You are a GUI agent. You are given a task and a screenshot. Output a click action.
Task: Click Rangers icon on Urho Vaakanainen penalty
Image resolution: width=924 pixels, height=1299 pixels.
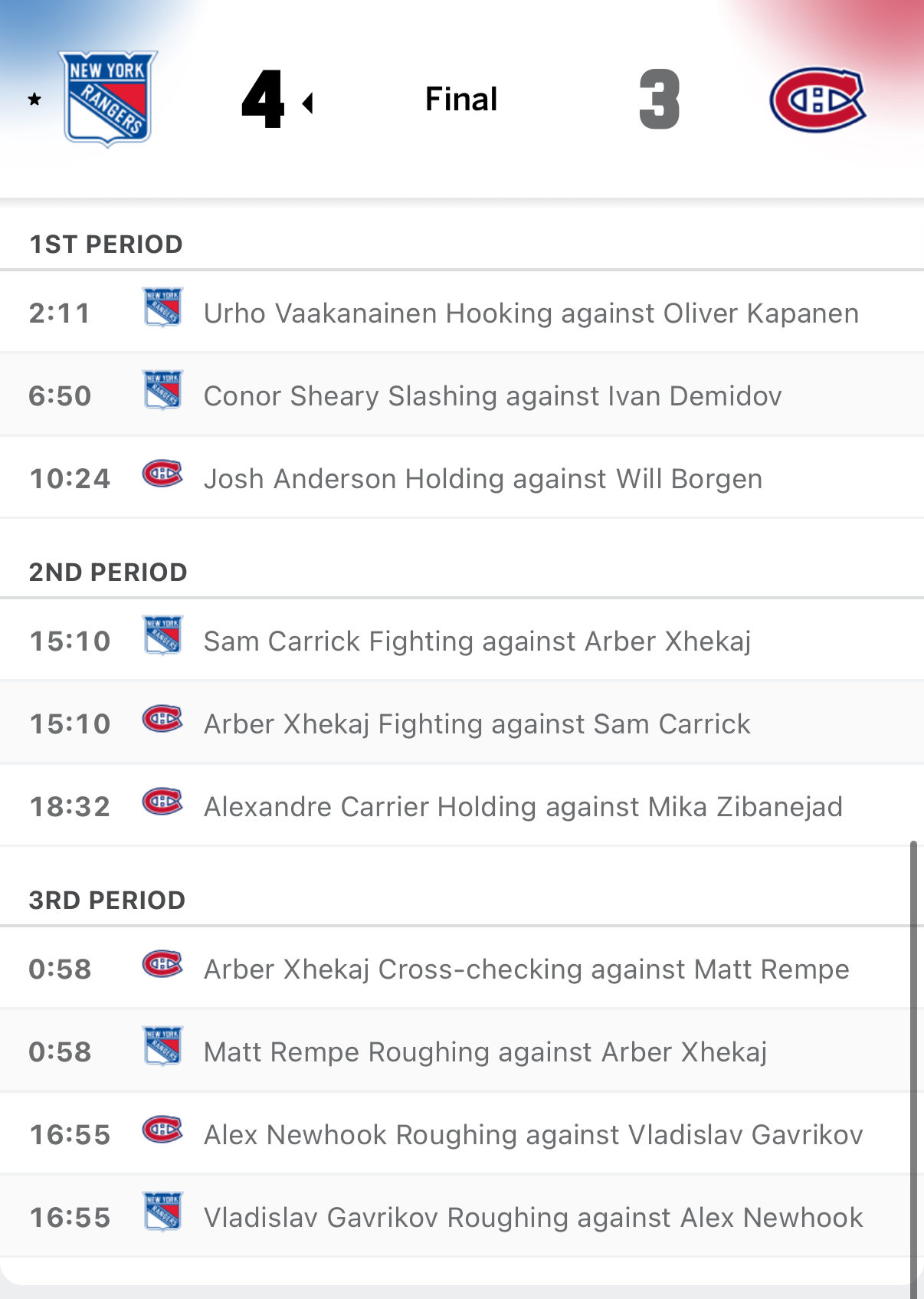162,307
